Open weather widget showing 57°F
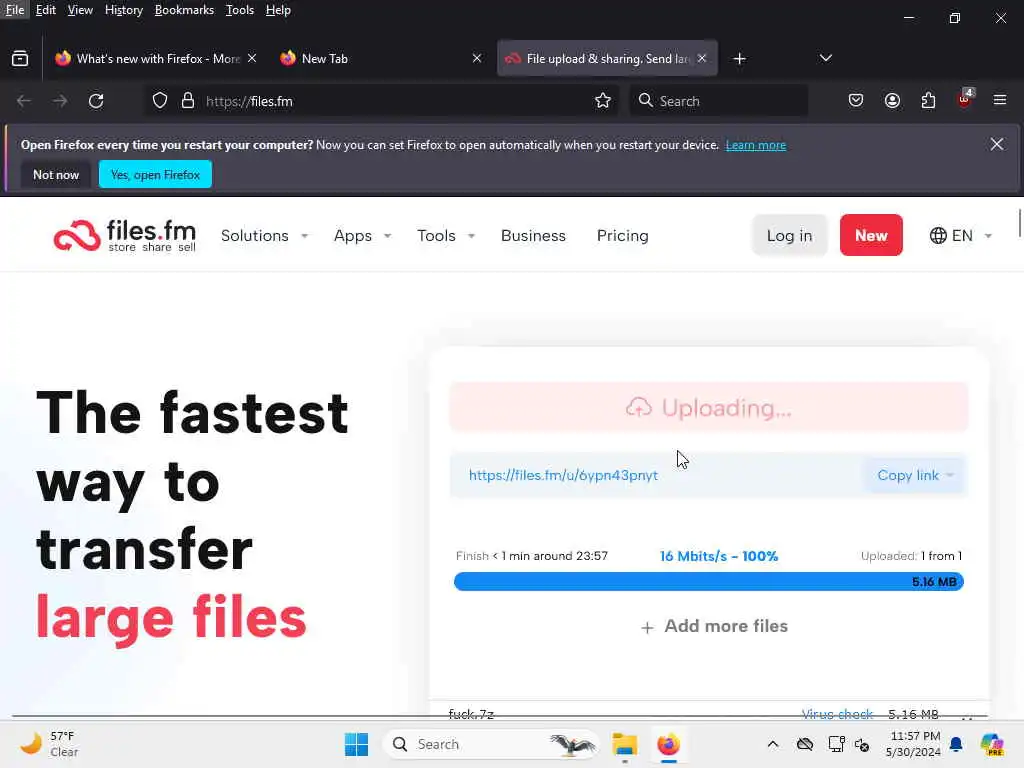The height and width of the screenshot is (768, 1024). coord(49,744)
